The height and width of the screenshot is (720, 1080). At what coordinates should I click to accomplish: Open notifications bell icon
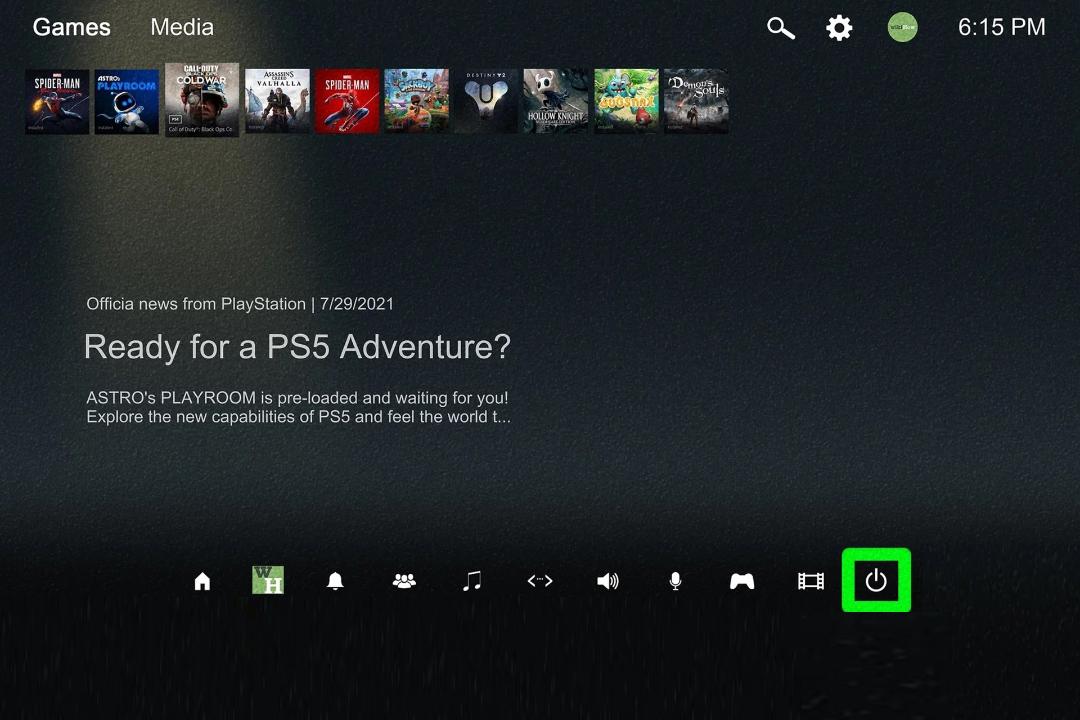(x=335, y=581)
